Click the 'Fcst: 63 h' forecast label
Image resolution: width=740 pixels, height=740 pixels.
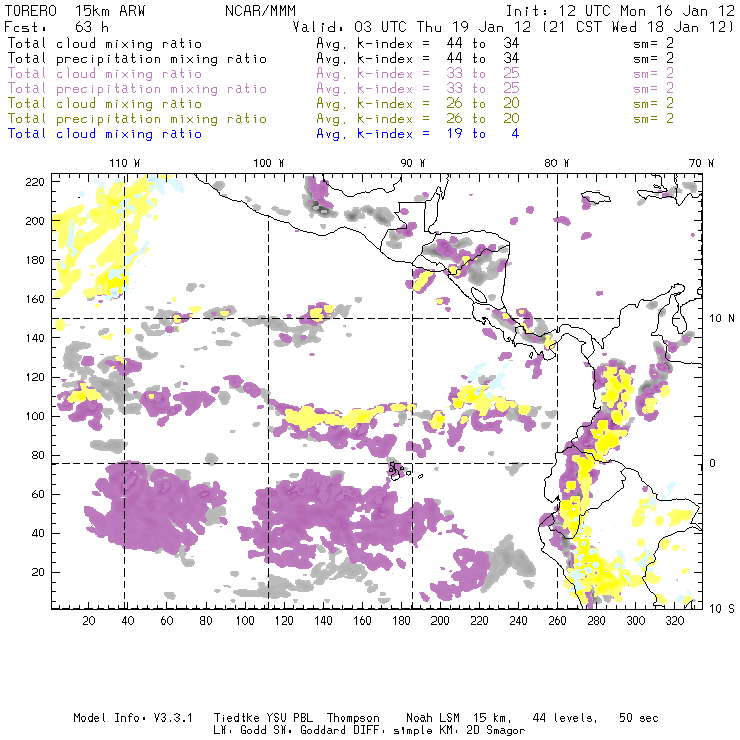pyautogui.click(x=56, y=27)
